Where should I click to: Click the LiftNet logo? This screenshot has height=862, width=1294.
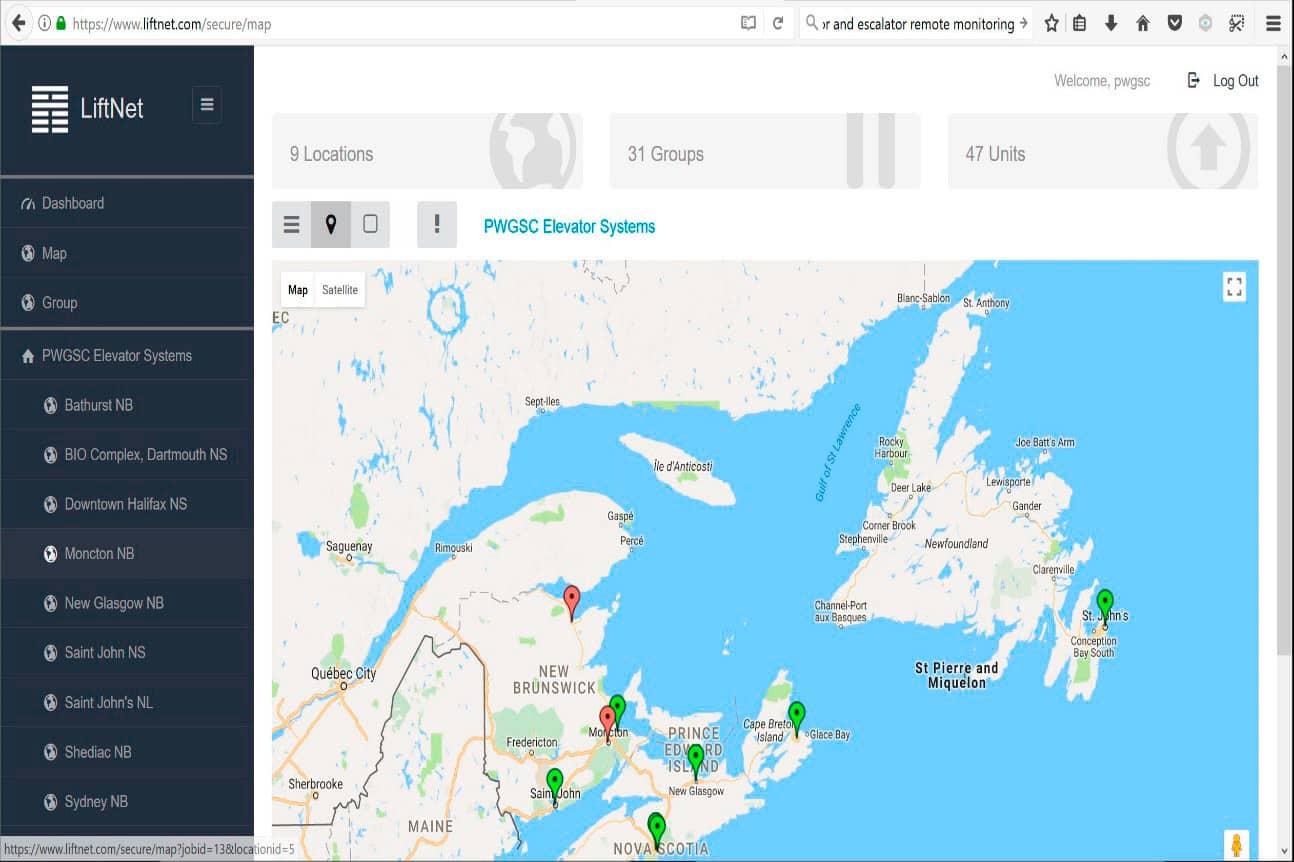click(x=88, y=109)
